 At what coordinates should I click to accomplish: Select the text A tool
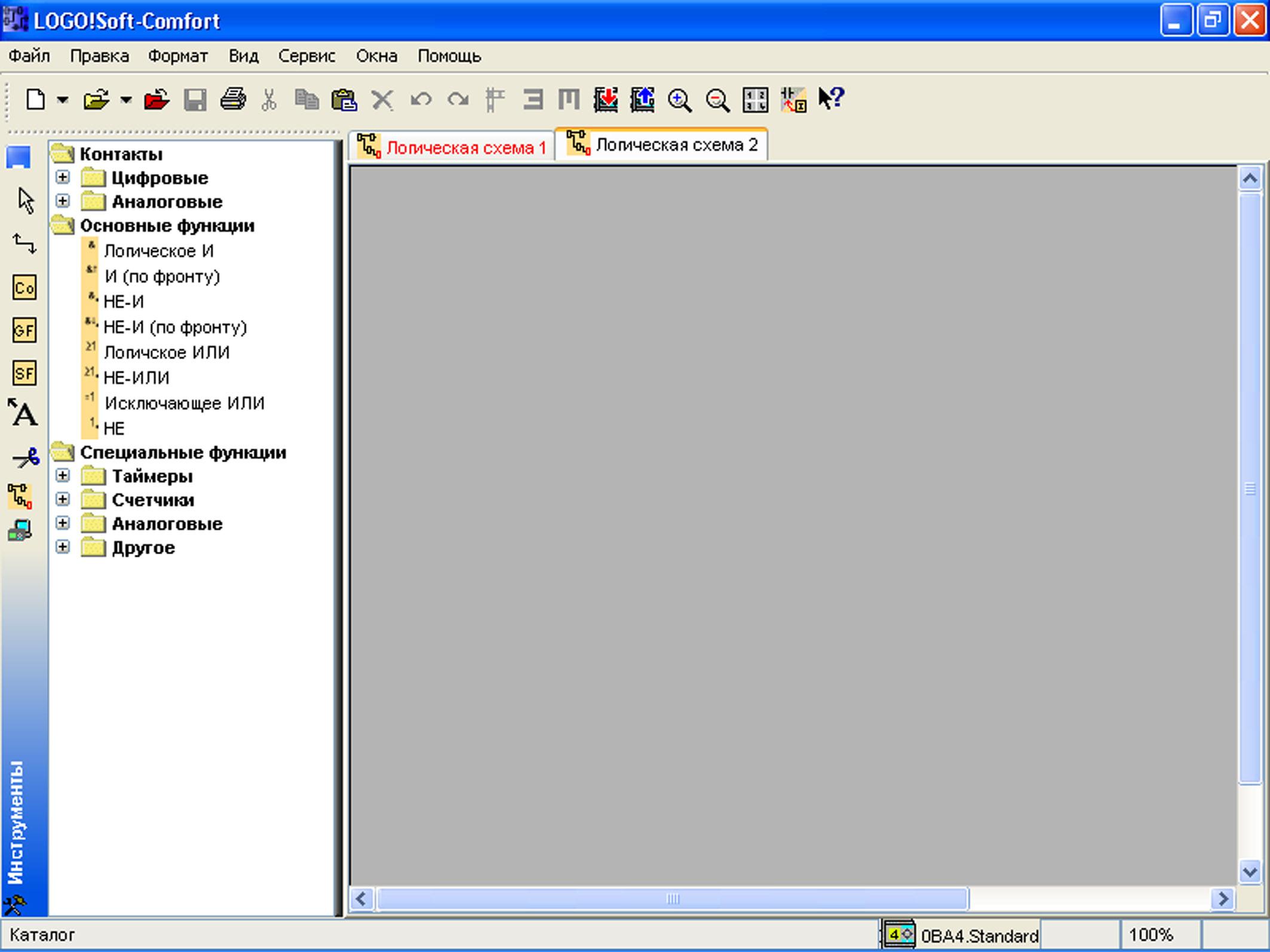(x=23, y=413)
